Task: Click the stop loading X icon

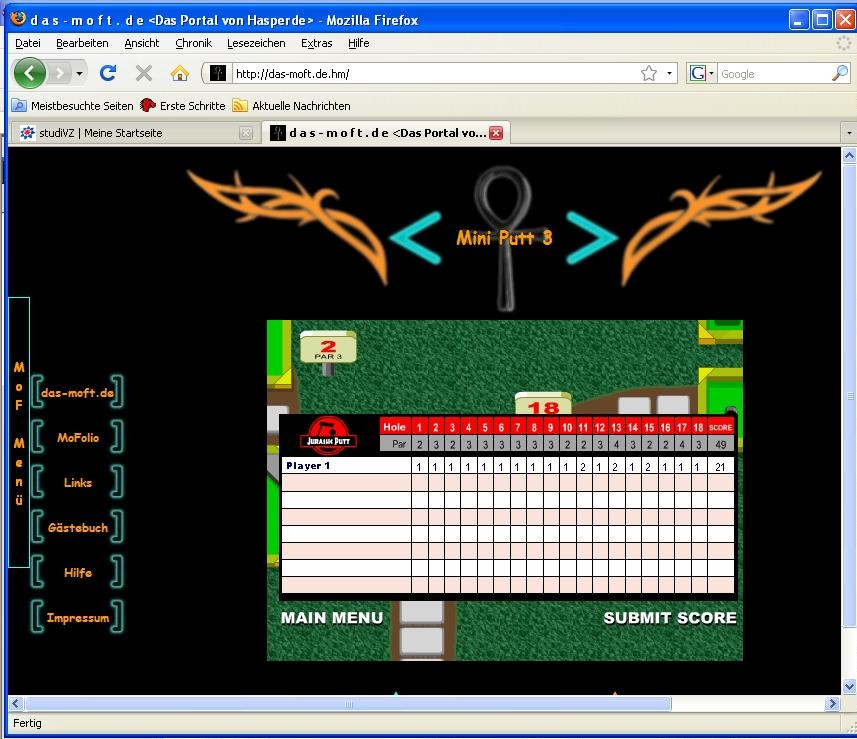Action: coord(143,73)
